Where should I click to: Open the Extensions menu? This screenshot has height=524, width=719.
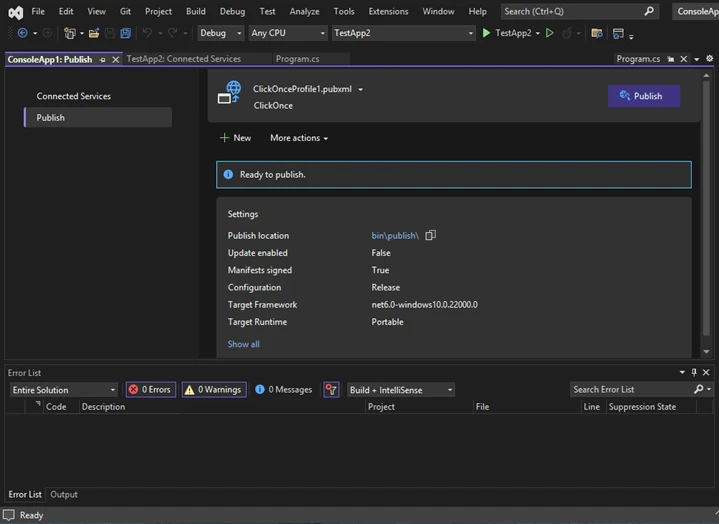(x=388, y=11)
